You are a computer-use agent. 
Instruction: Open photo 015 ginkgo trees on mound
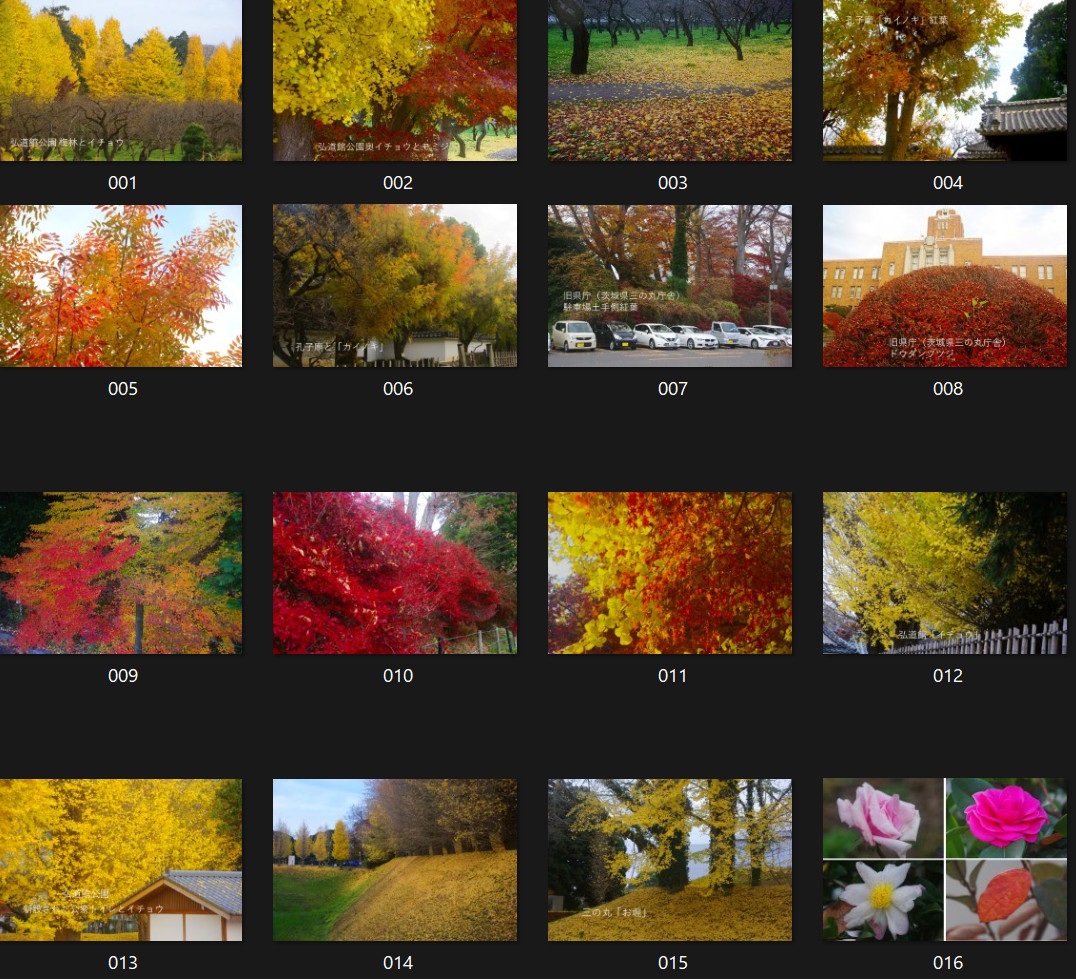point(670,860)
